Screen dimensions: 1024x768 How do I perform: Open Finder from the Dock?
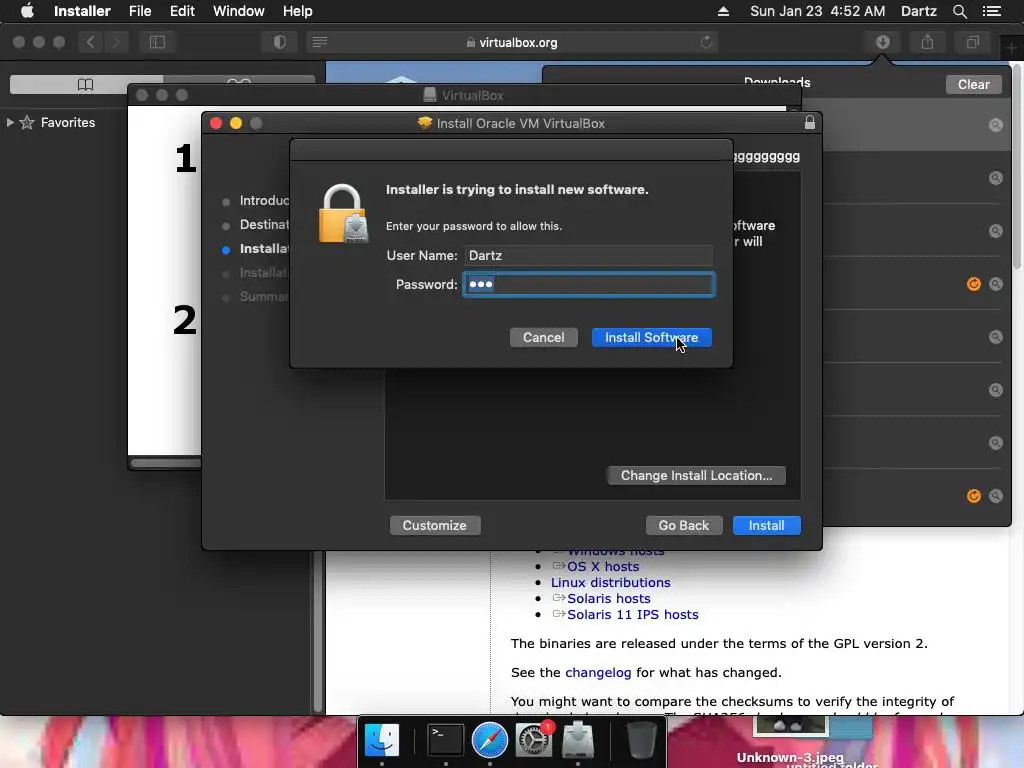pos(381,741)
